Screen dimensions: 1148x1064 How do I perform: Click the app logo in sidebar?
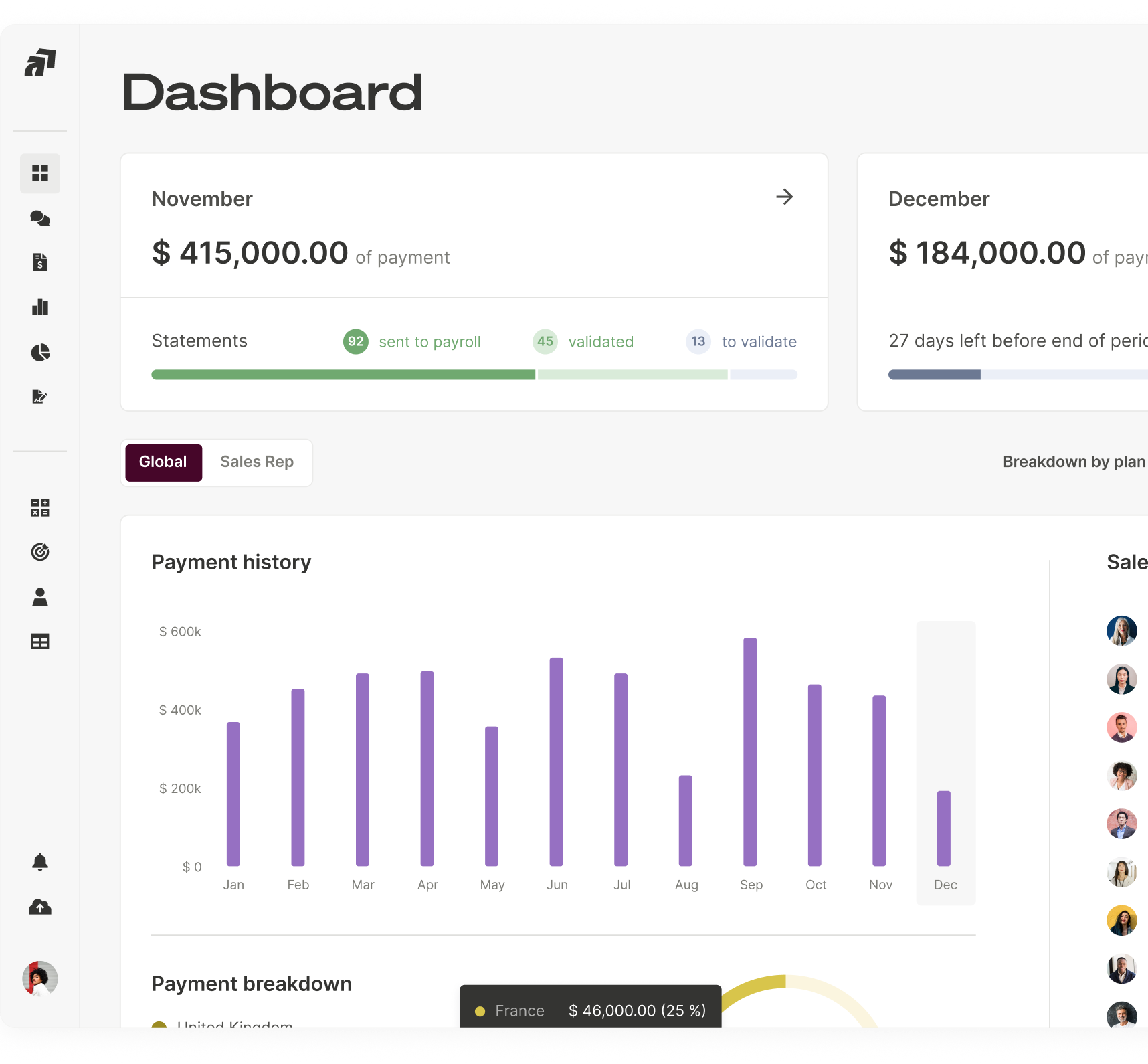40,62
